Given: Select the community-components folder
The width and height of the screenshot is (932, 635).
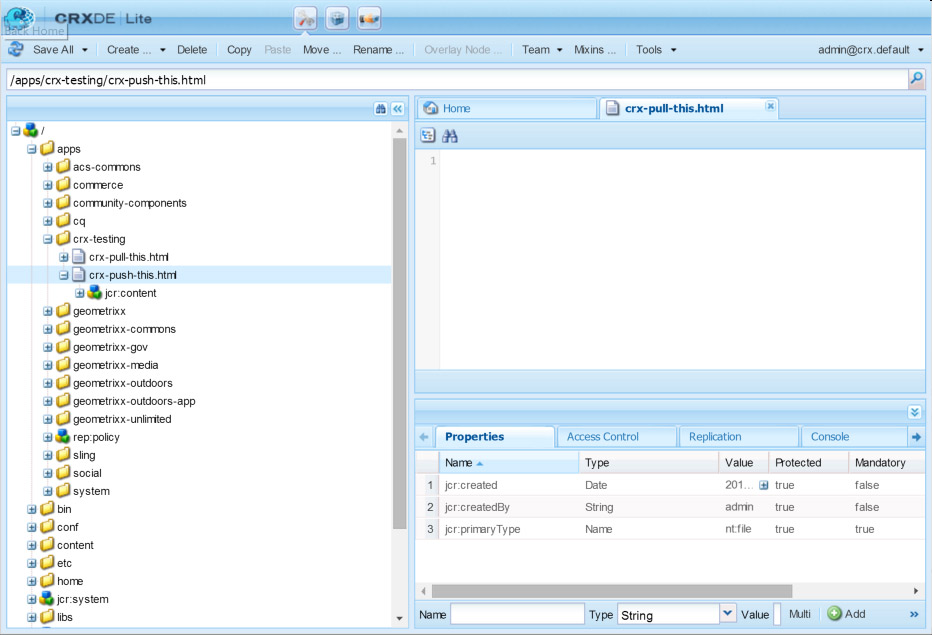Looking at the screenshot, I should click(130, 203).
